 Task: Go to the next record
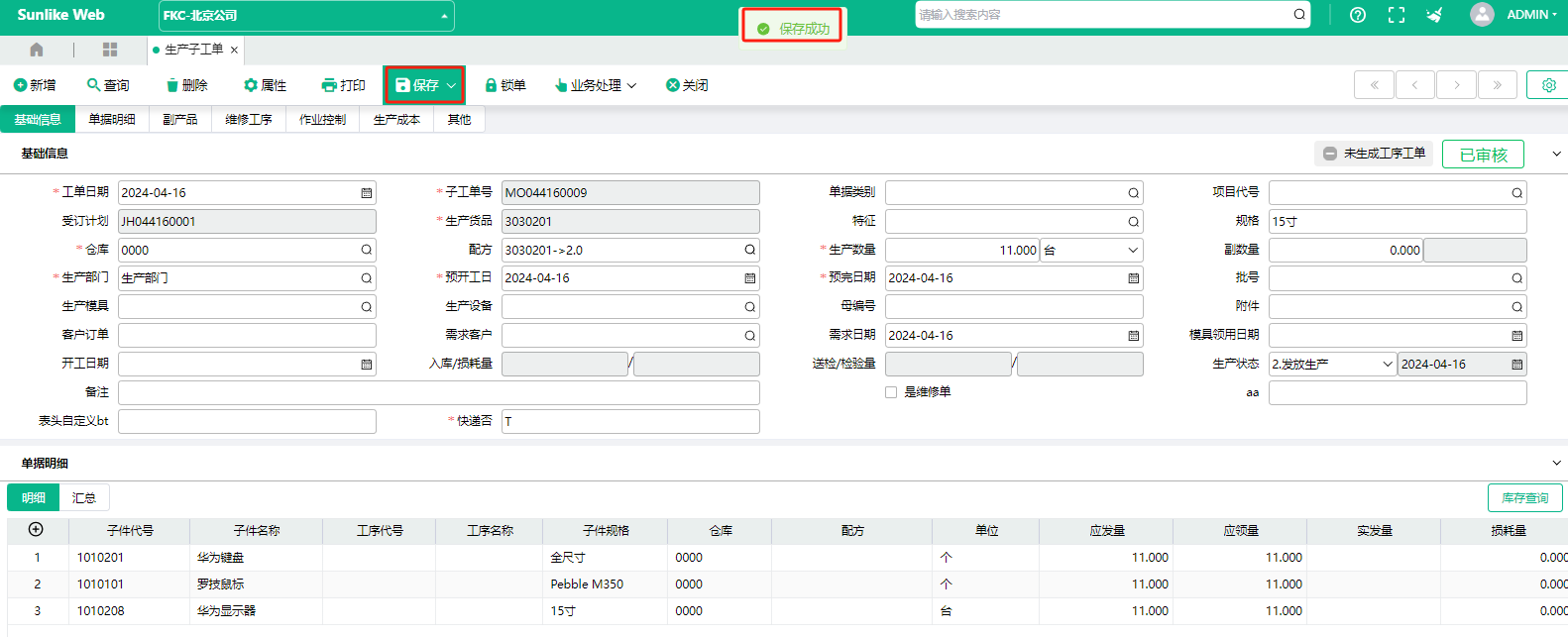[x=1456, y=85]
